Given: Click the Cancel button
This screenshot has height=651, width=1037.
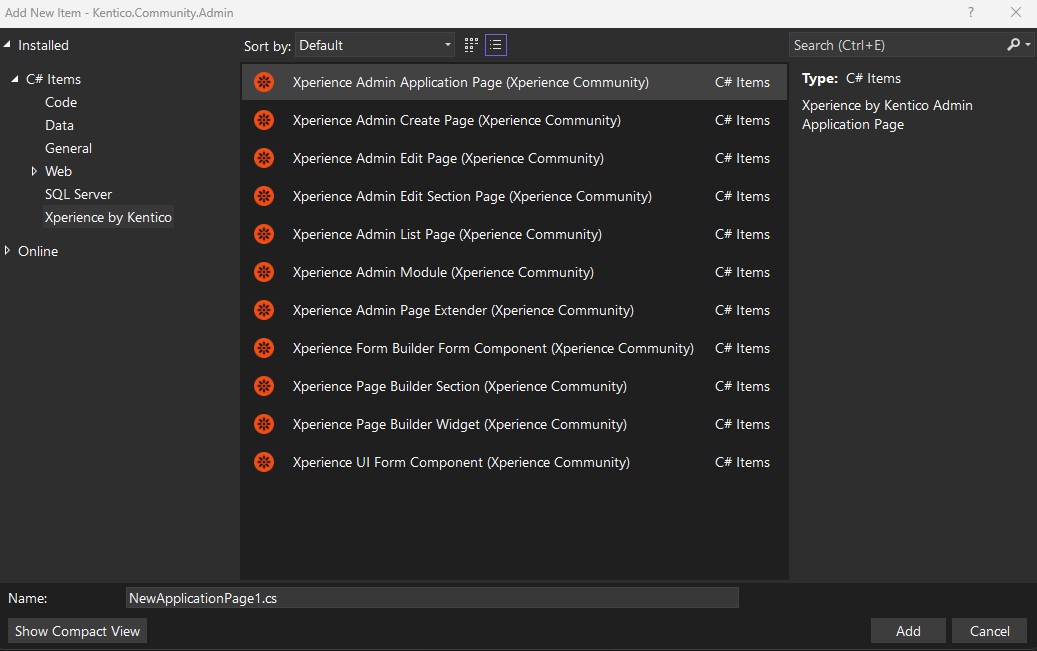Looking at the screenshot, I should point(989,631).
